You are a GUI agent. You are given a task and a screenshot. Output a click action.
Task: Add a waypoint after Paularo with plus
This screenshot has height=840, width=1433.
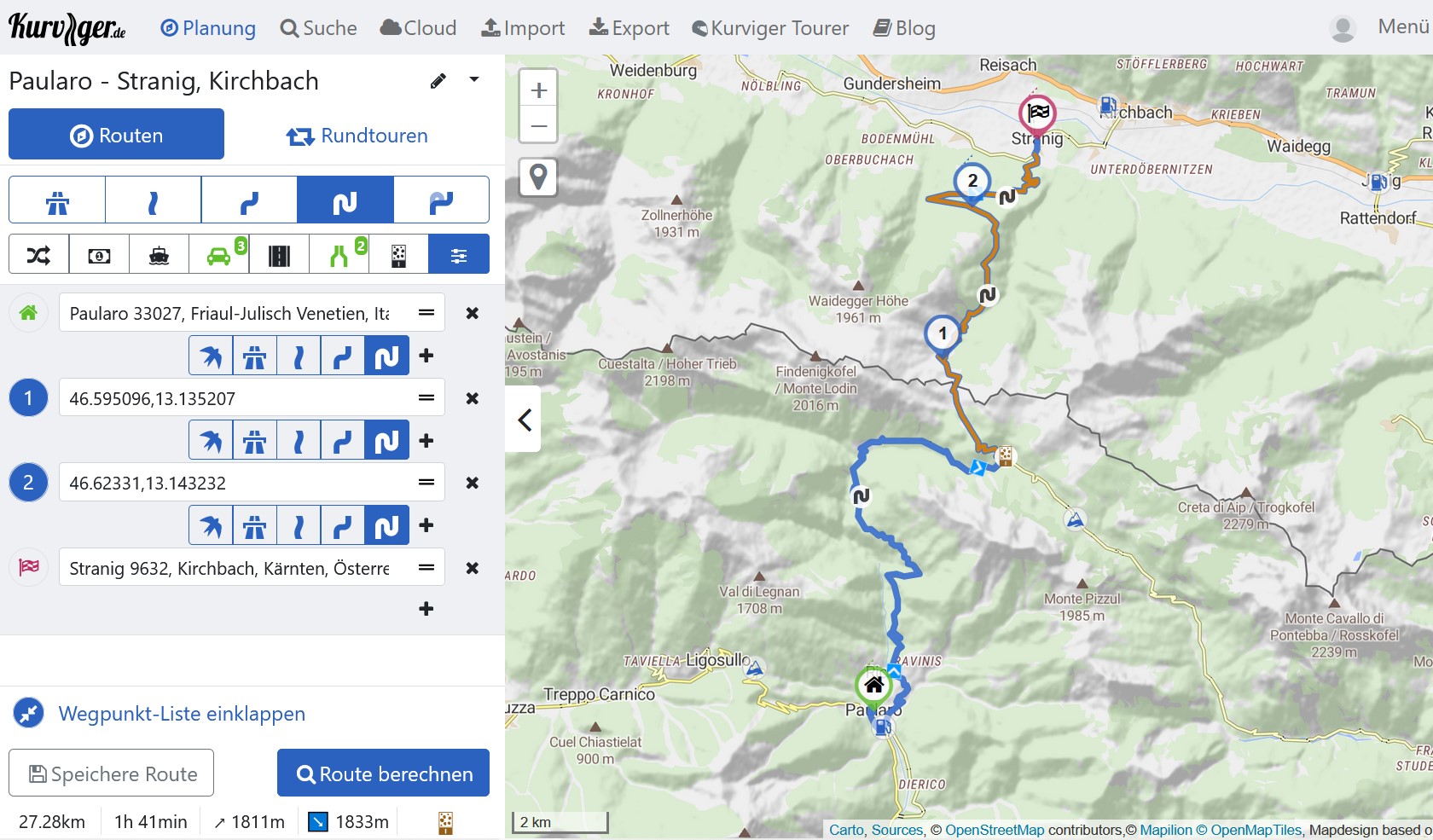(x=426, y=356)
